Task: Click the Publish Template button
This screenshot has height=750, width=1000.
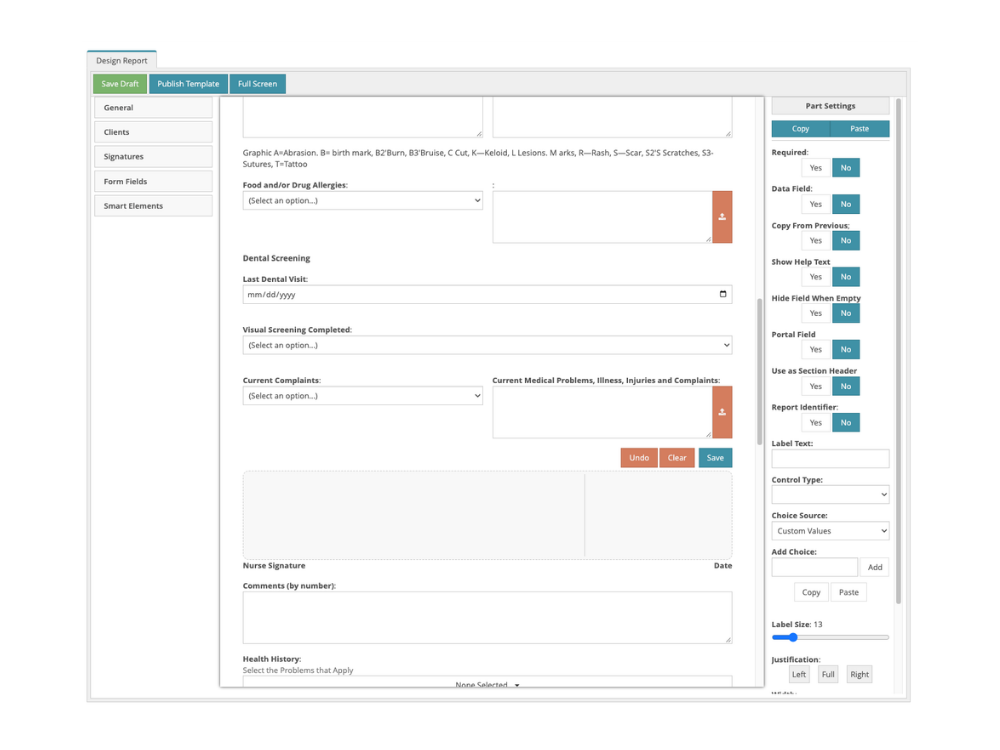Action: tap(188, 84)
